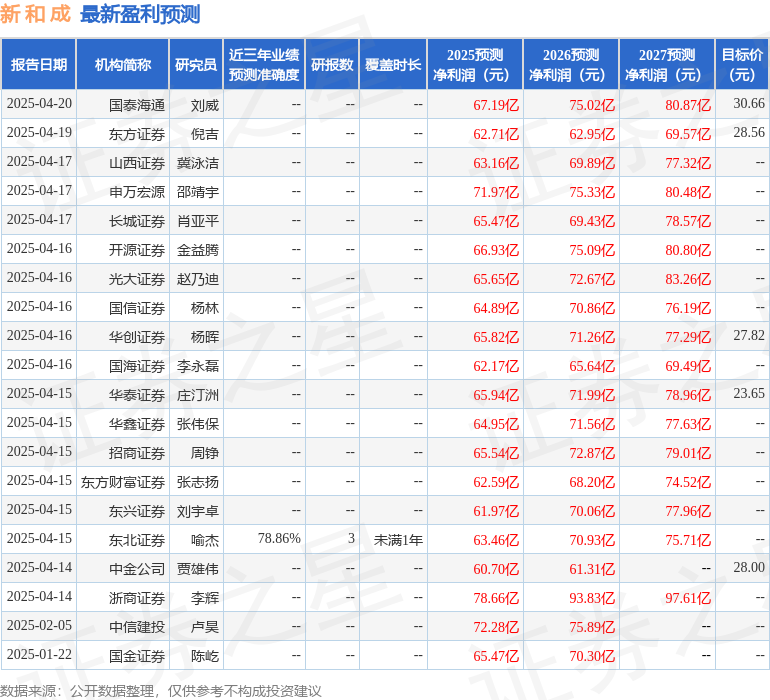The image size is (770, 700).
Task: Click the 2026预测净利润 column header
Action: pyautogui.click(x=571, y=65)
